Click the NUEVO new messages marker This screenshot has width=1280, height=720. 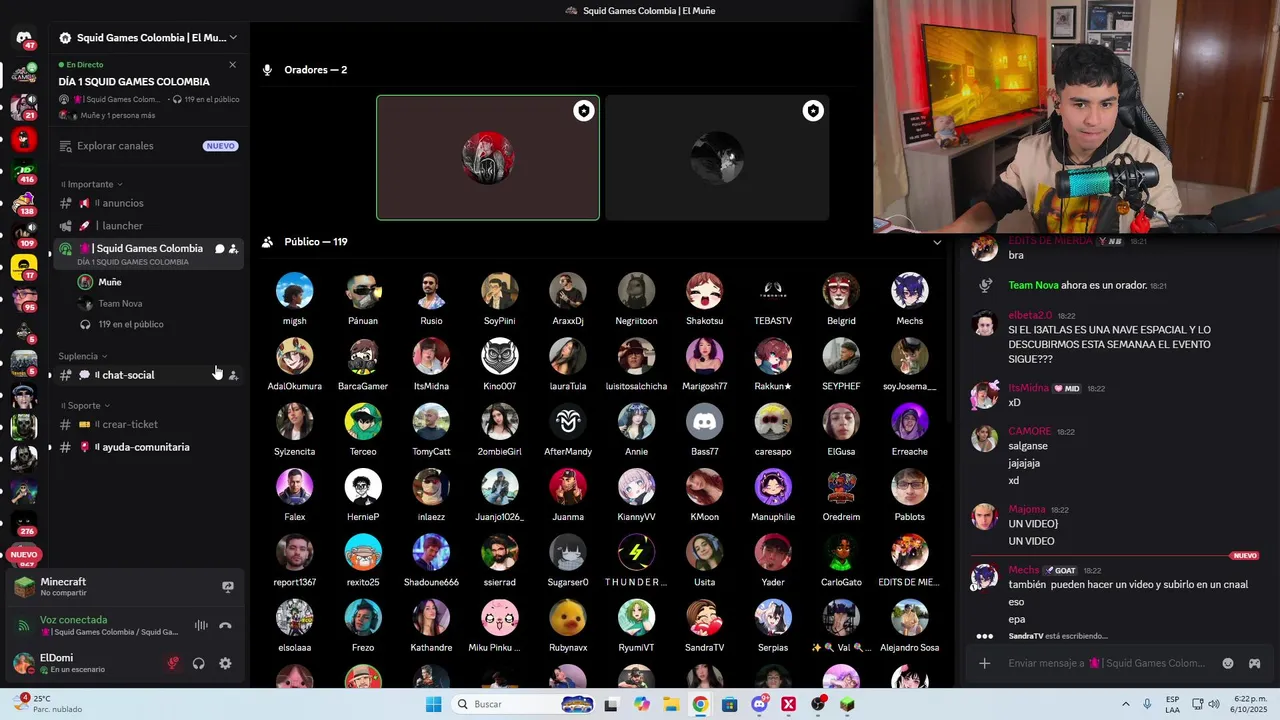[x=1245, y=556]
